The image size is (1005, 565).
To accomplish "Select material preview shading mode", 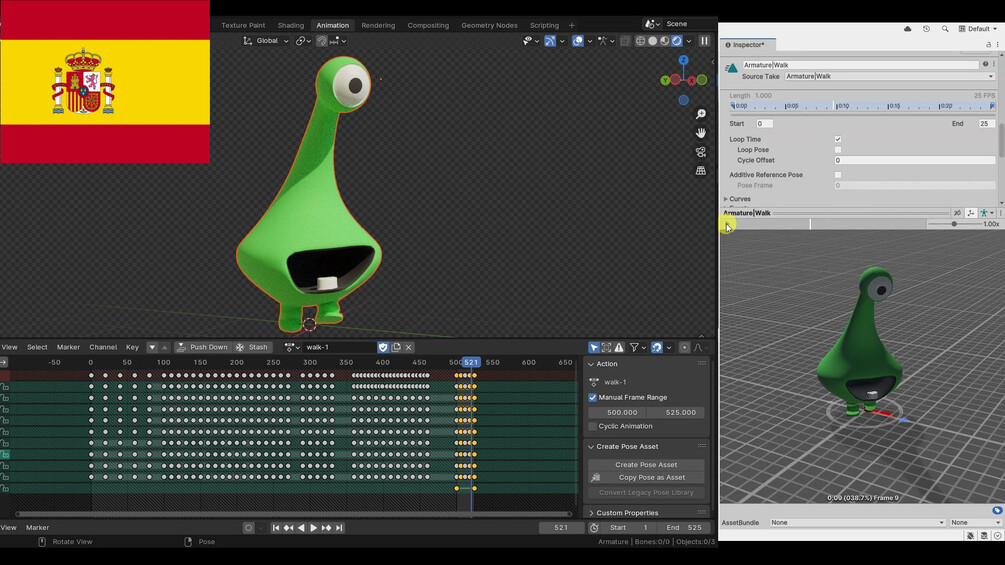I will [x=665, y=40].
